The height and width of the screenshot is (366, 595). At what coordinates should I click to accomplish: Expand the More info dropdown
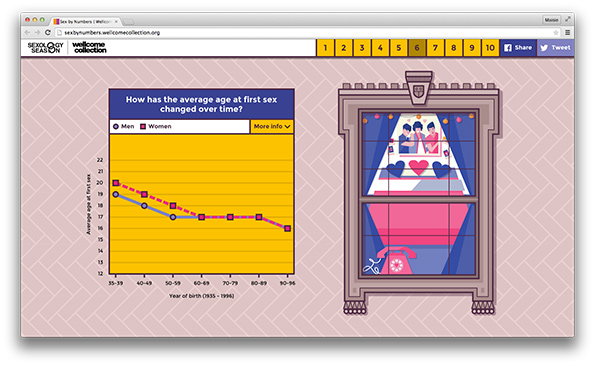point(272,126)
